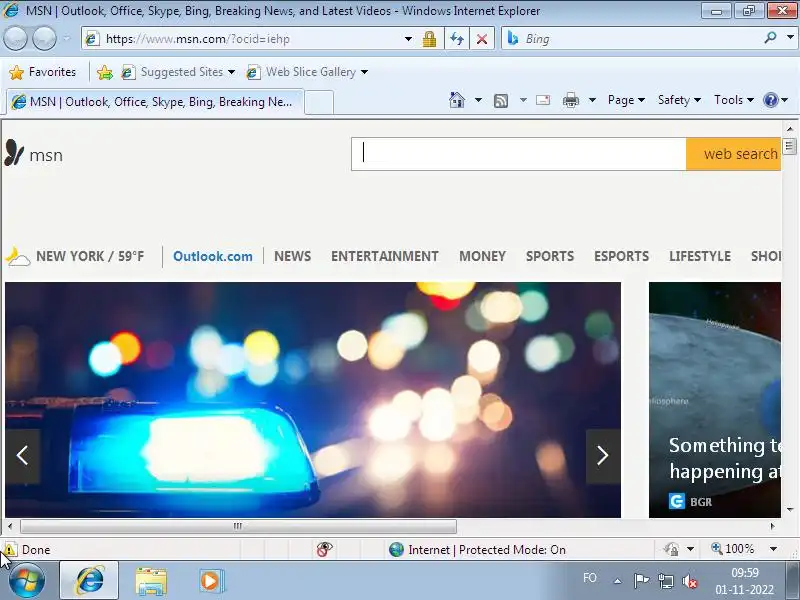Click the address bar URL field
The height and width of the screenshot is (600, 800).
point(243,39)
